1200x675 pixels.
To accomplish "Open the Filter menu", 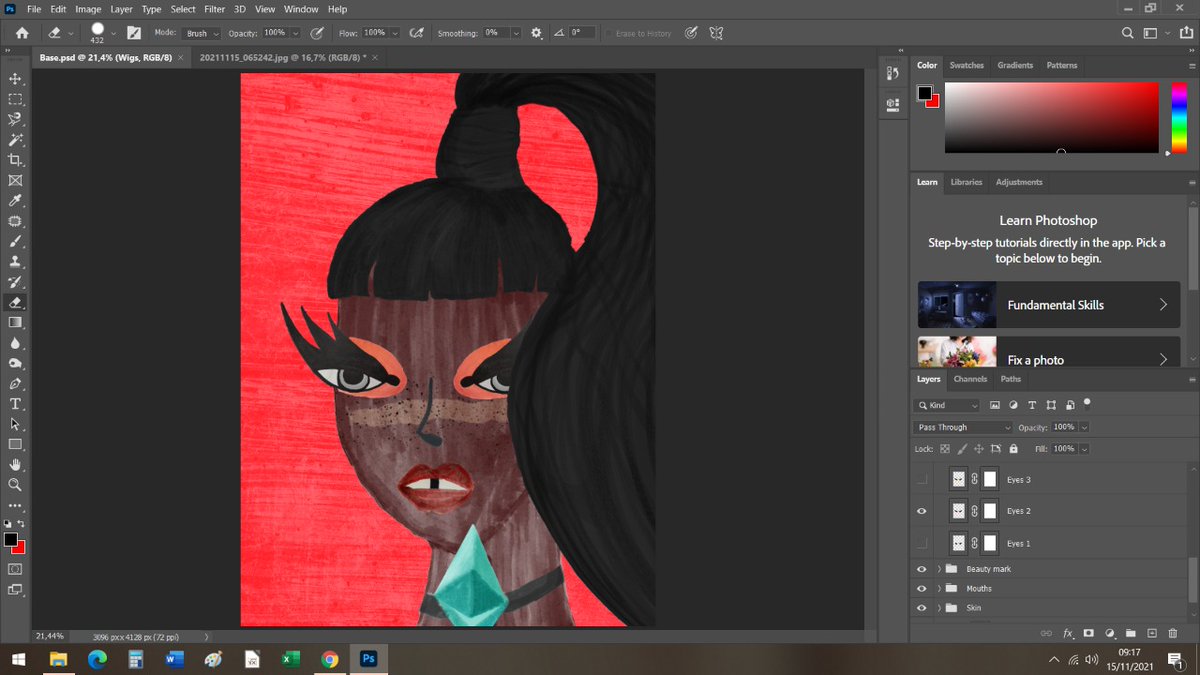I will 214,9.
